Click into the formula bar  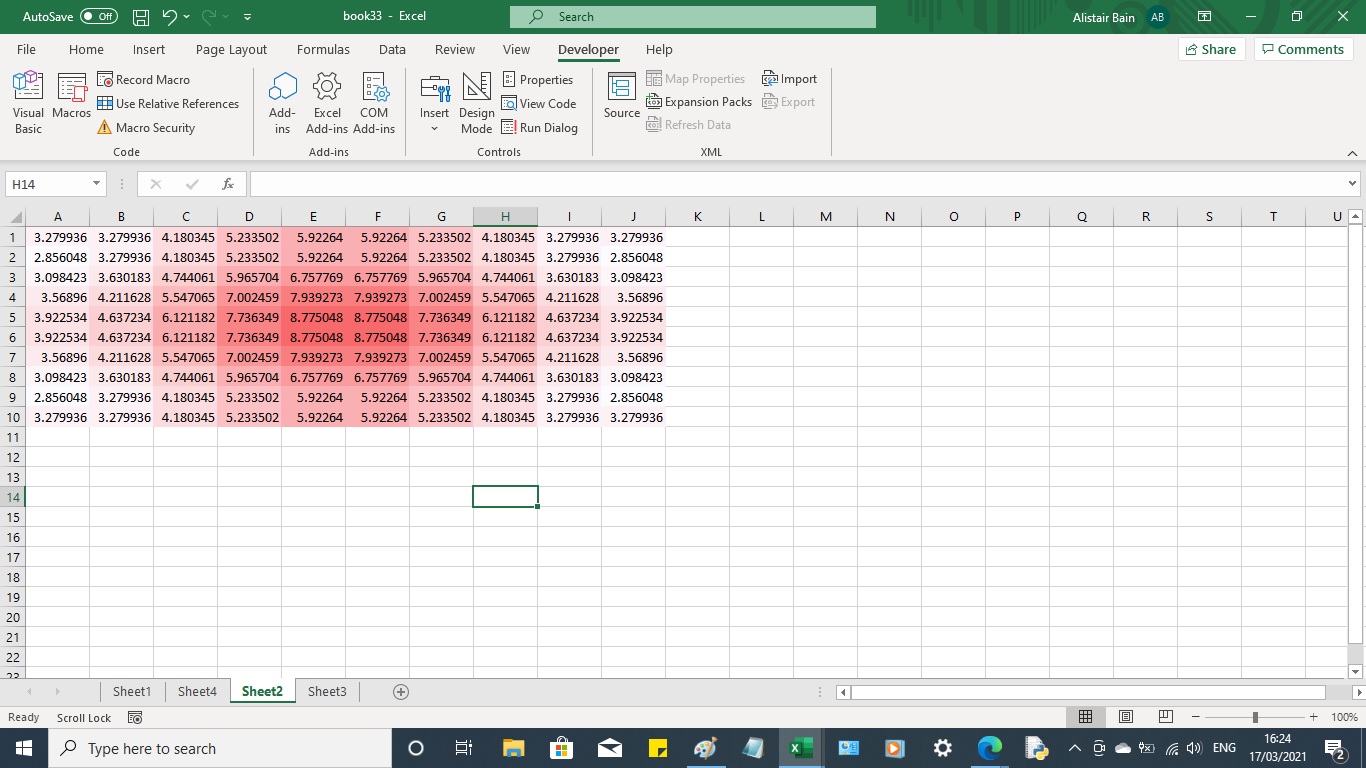click(797, 184)
